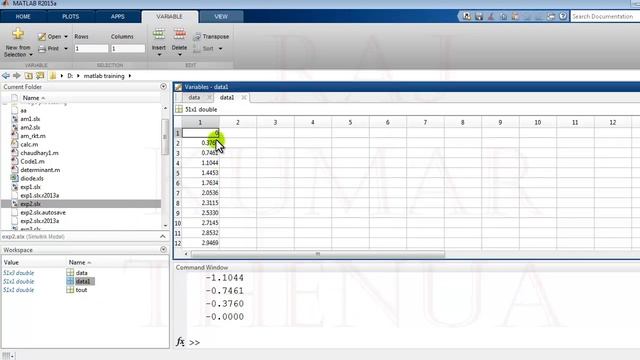Click the data variable icon in Workspace
Screen dimensions: 640x360
click(70, 273)
